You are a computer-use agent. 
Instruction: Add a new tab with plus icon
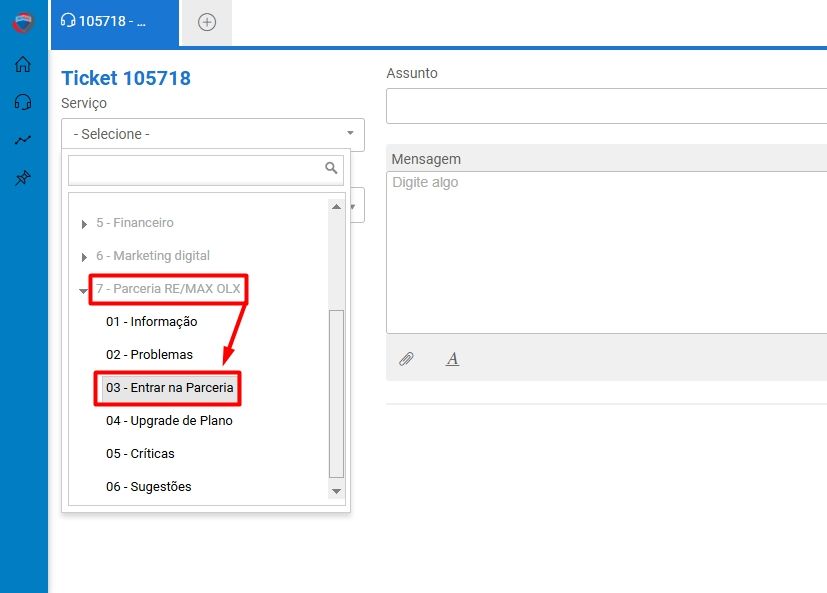(207, 22)
